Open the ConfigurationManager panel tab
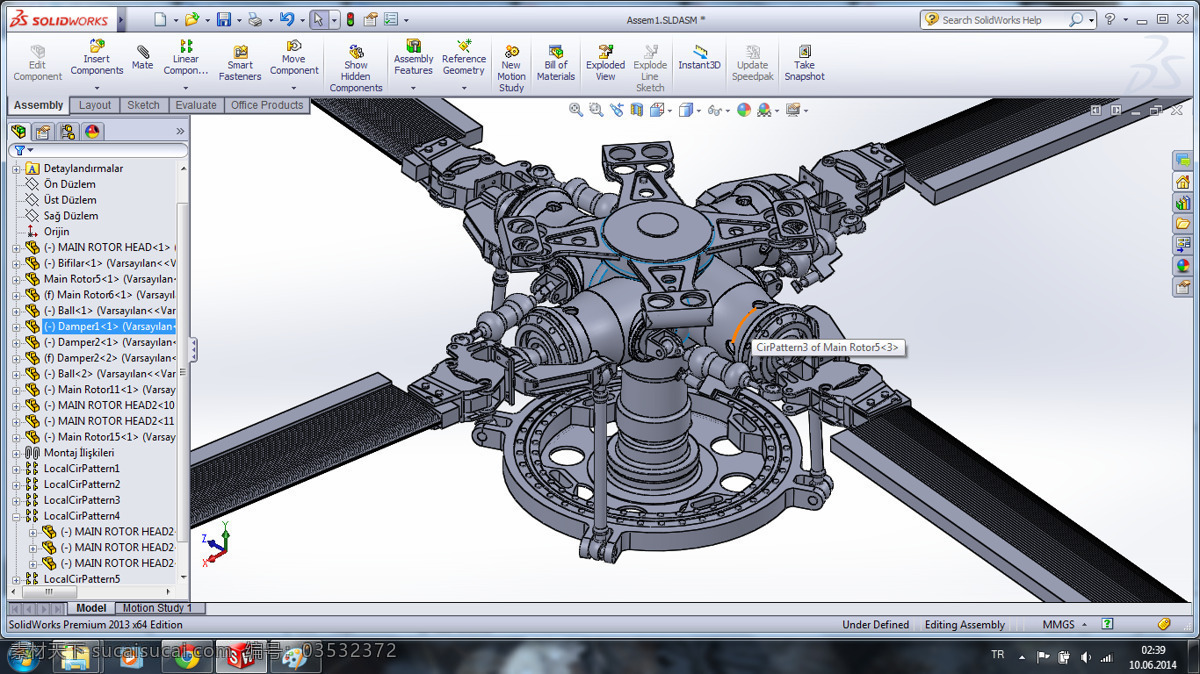 tap(67, 131)
